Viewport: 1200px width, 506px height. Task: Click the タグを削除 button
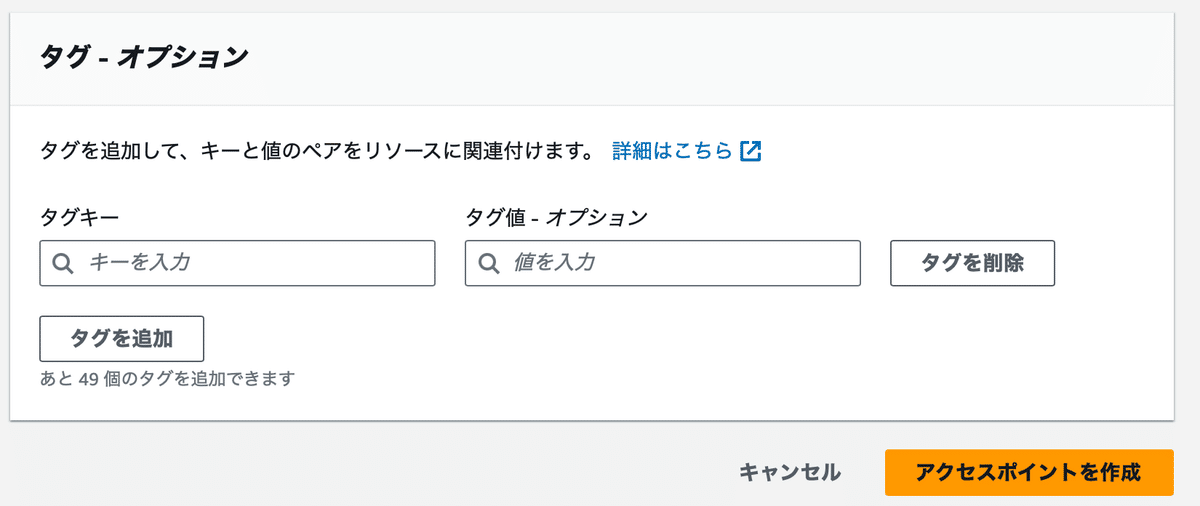click(x=972, y=263)
